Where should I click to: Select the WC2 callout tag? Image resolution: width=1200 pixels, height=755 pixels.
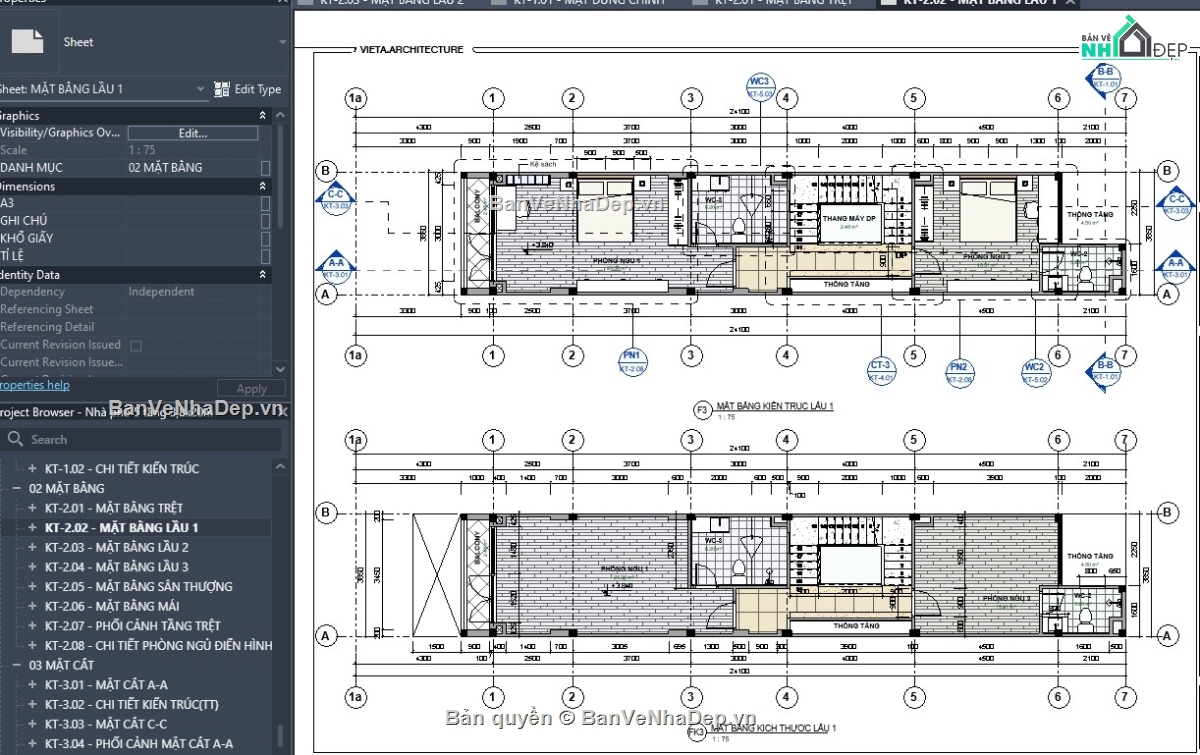pos(1034,372)
